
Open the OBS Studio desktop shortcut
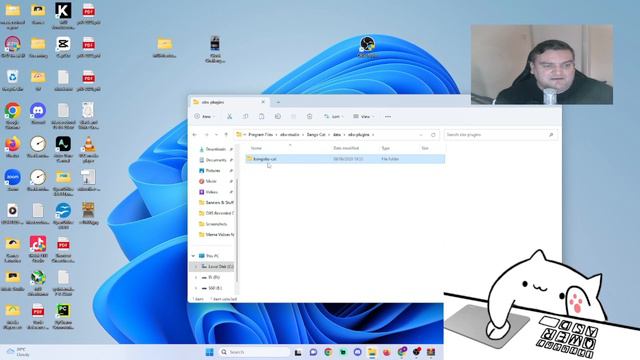pyautogui.click(x=367, y=47)
